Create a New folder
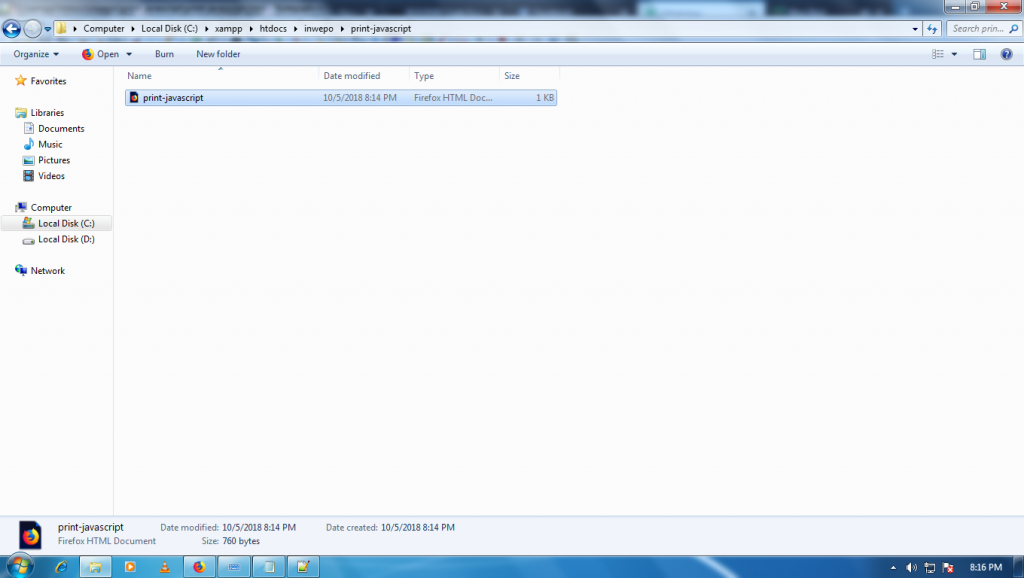The image size is (1024, 578). click(x=218, y=54)
